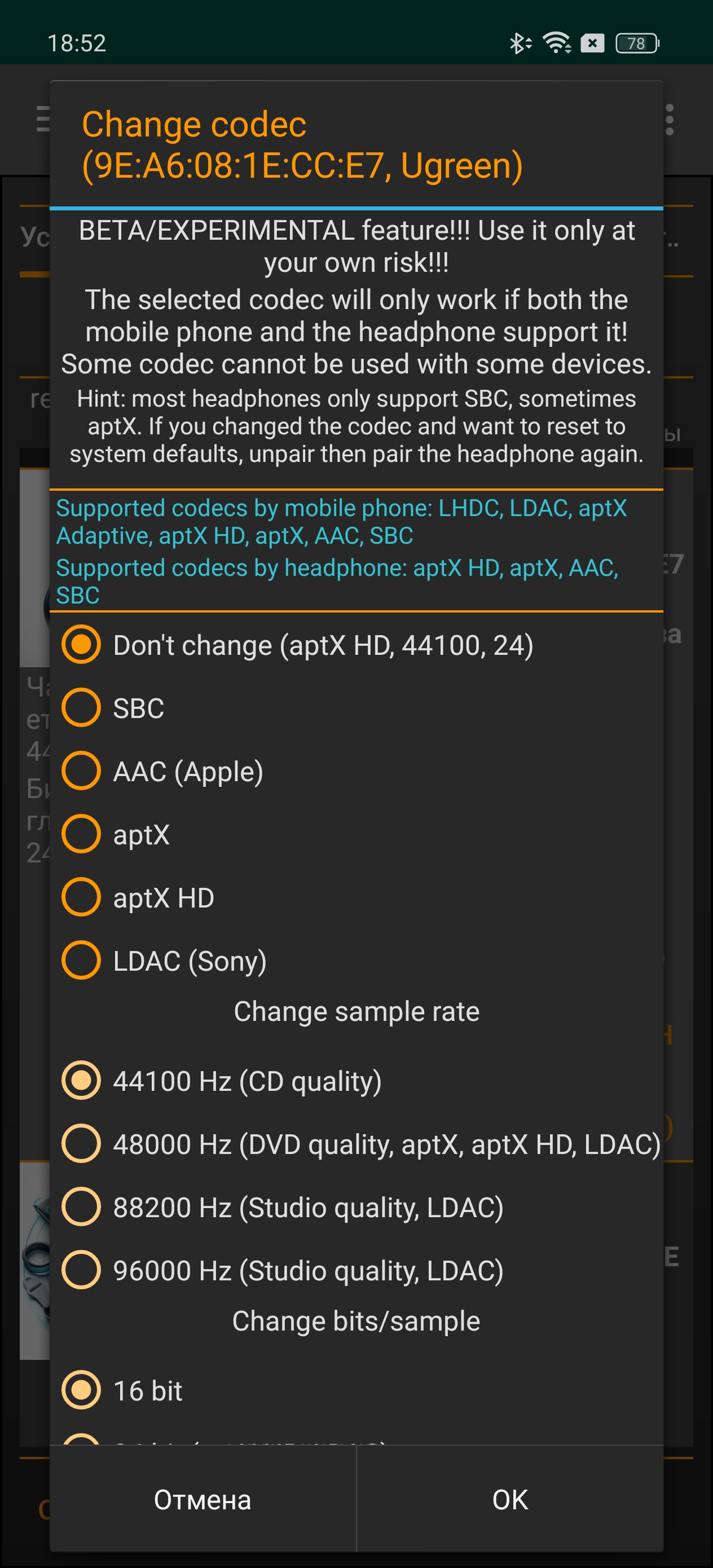
Task: Select 48000 Hz DVD quality sample rate
Action: (81, 1144)
